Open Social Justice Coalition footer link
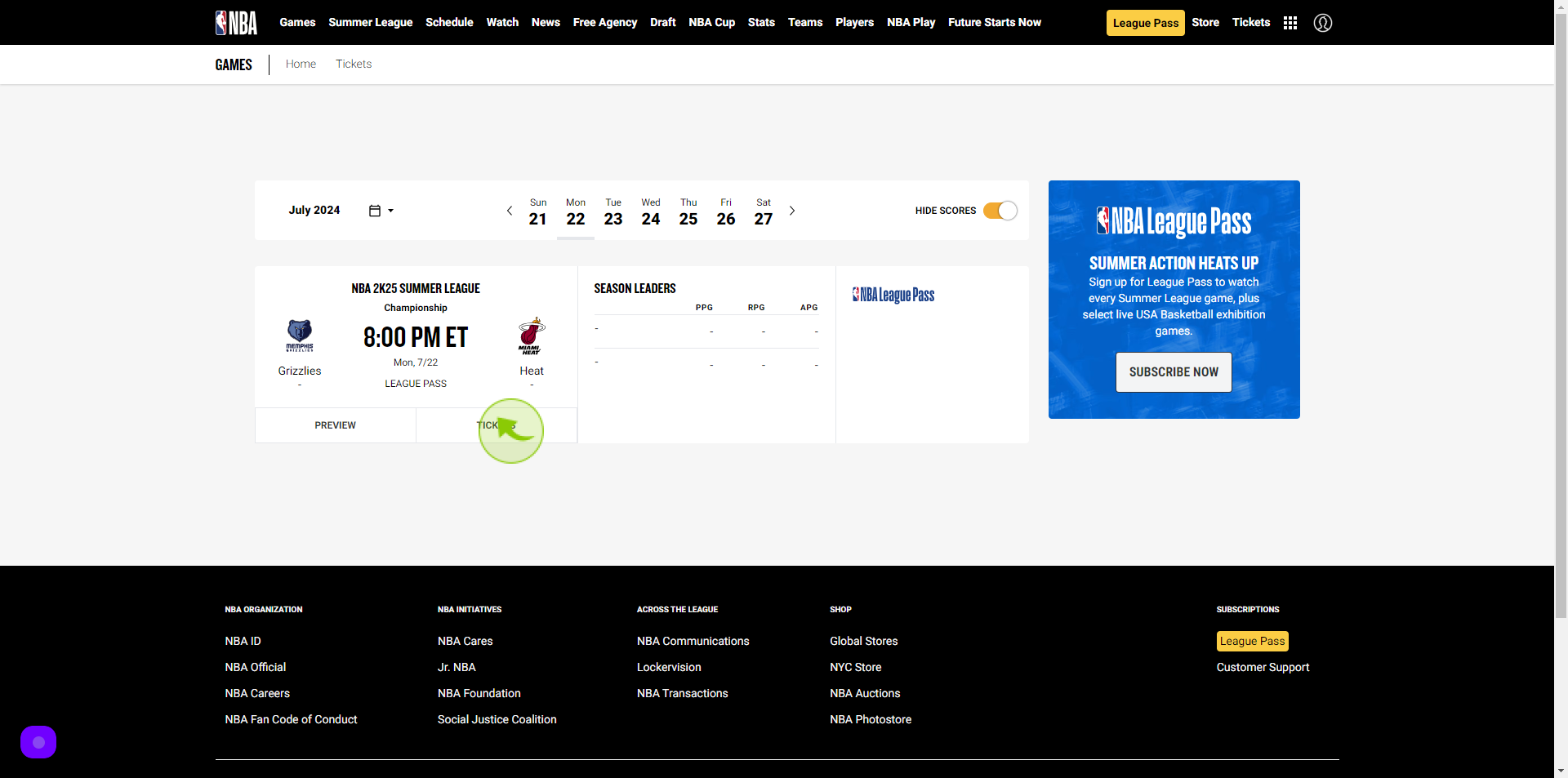Image resolution: width=1568 pixels, height=778 pixels. [497, 719]
